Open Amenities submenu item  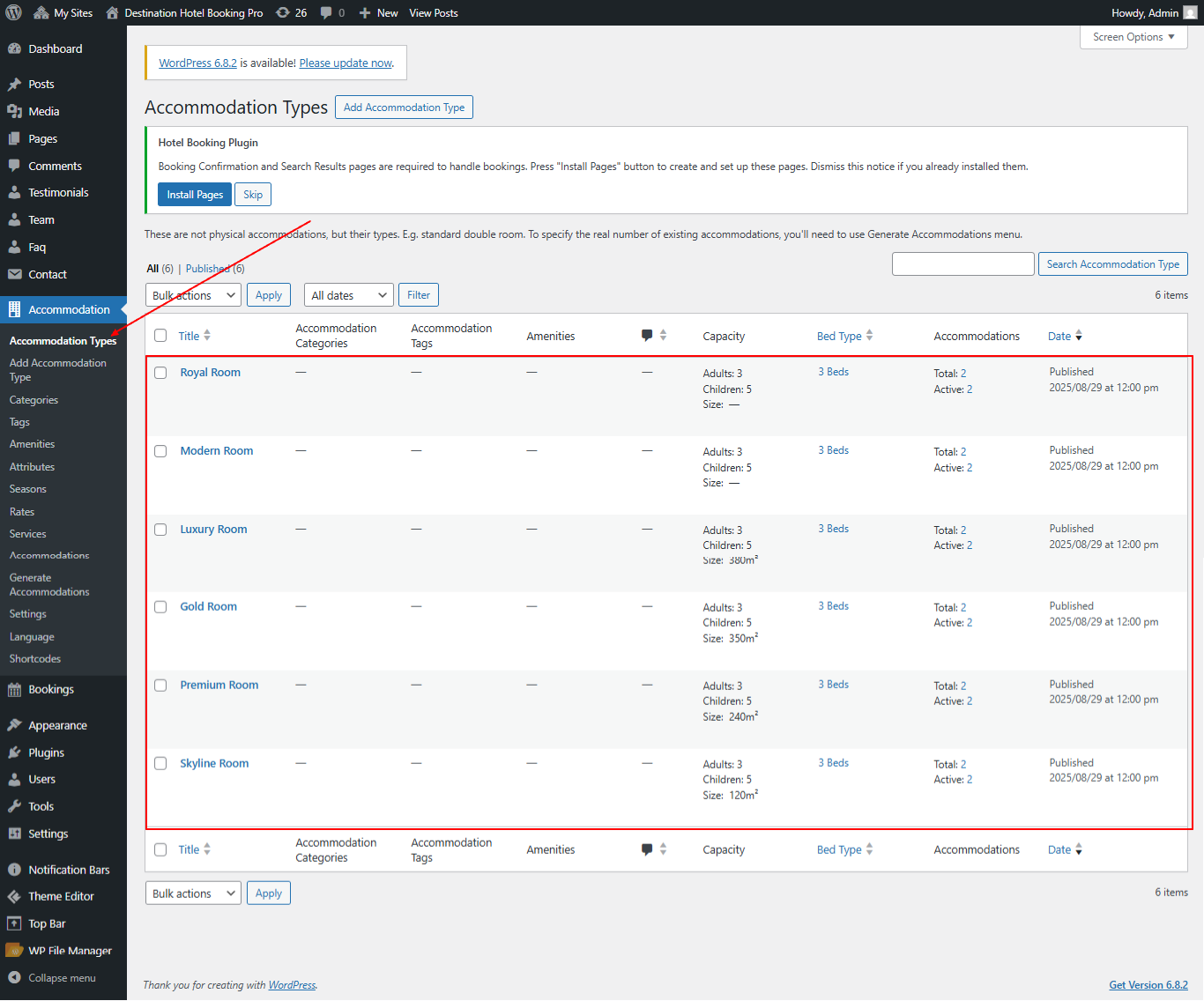click(x=32, y=444)
